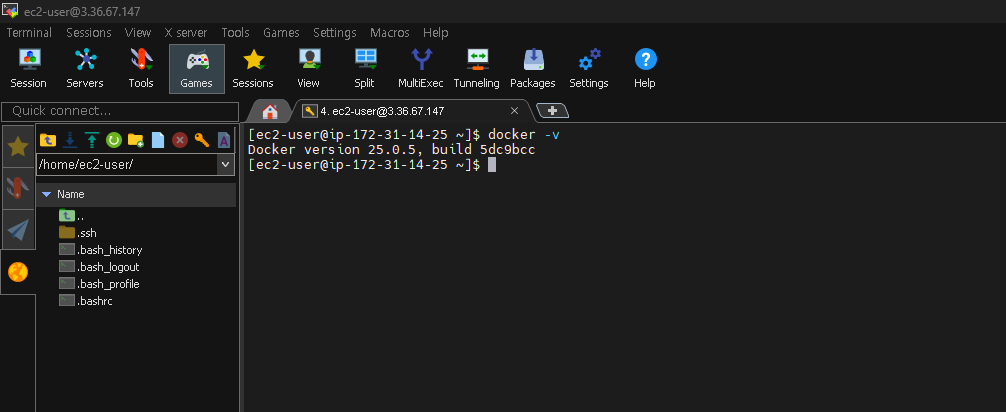Image resolution: width=1006 pixels, height=412 pixels.
Task: Upload file with teal up arrow icon
Action: click(x=92, y=140)
